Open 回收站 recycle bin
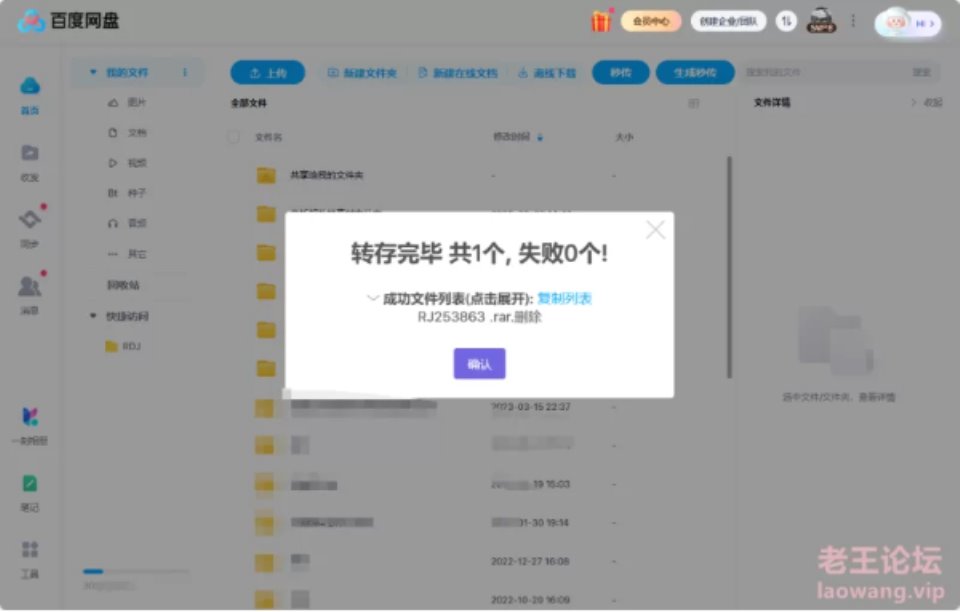The width and height of the screenshot is (960, 612). tap(123, 285)
